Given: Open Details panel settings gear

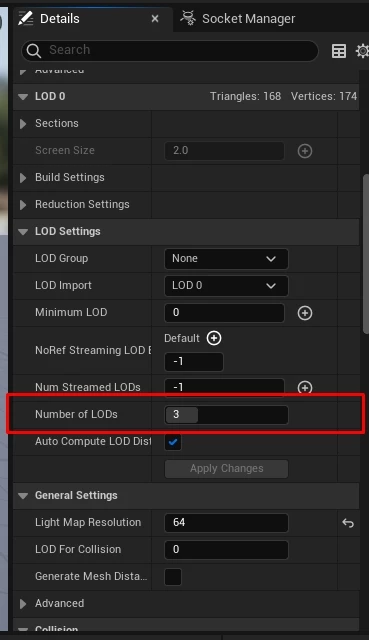Looking at the screenshot, I should pos(362,51).
